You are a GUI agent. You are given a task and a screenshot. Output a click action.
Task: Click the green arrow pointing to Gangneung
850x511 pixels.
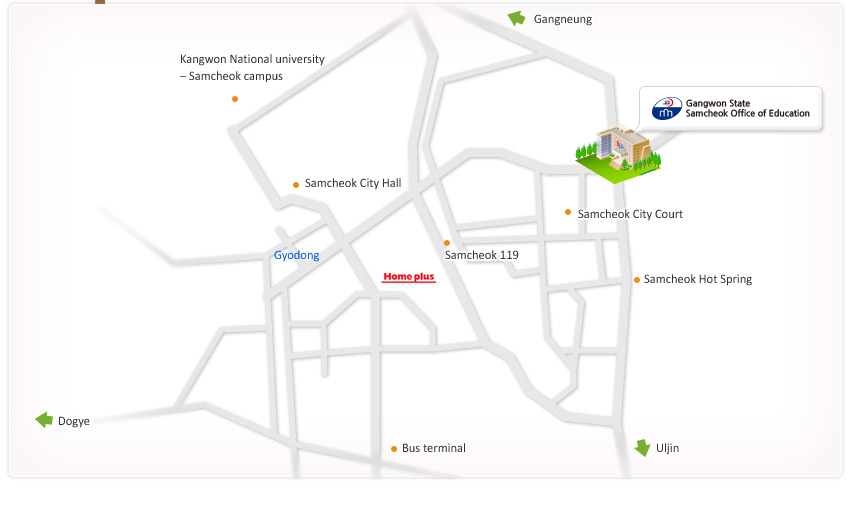(517, 18)
